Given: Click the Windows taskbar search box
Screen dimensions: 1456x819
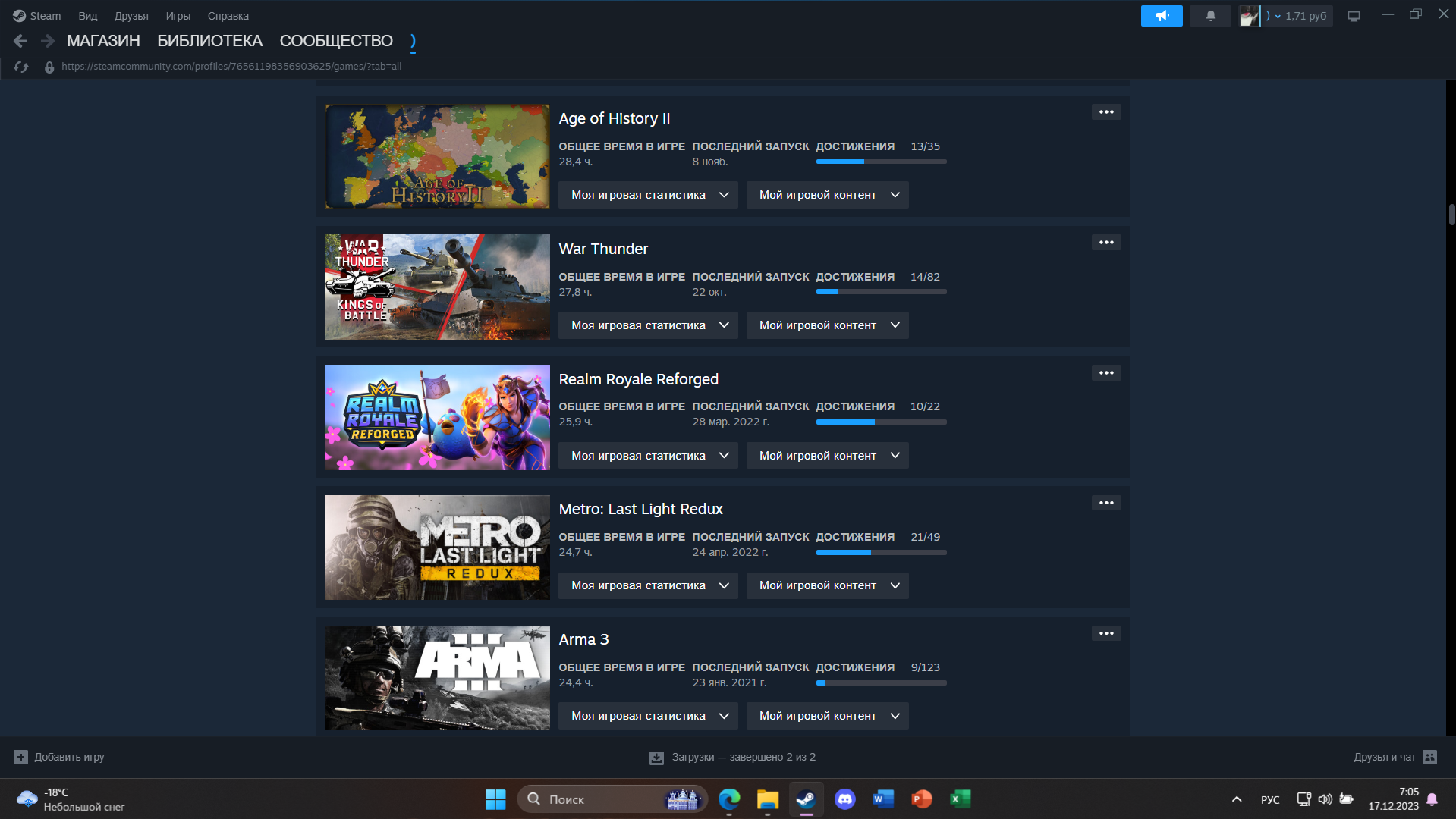Looking at the screenshot, I should [x=612, y=799].
